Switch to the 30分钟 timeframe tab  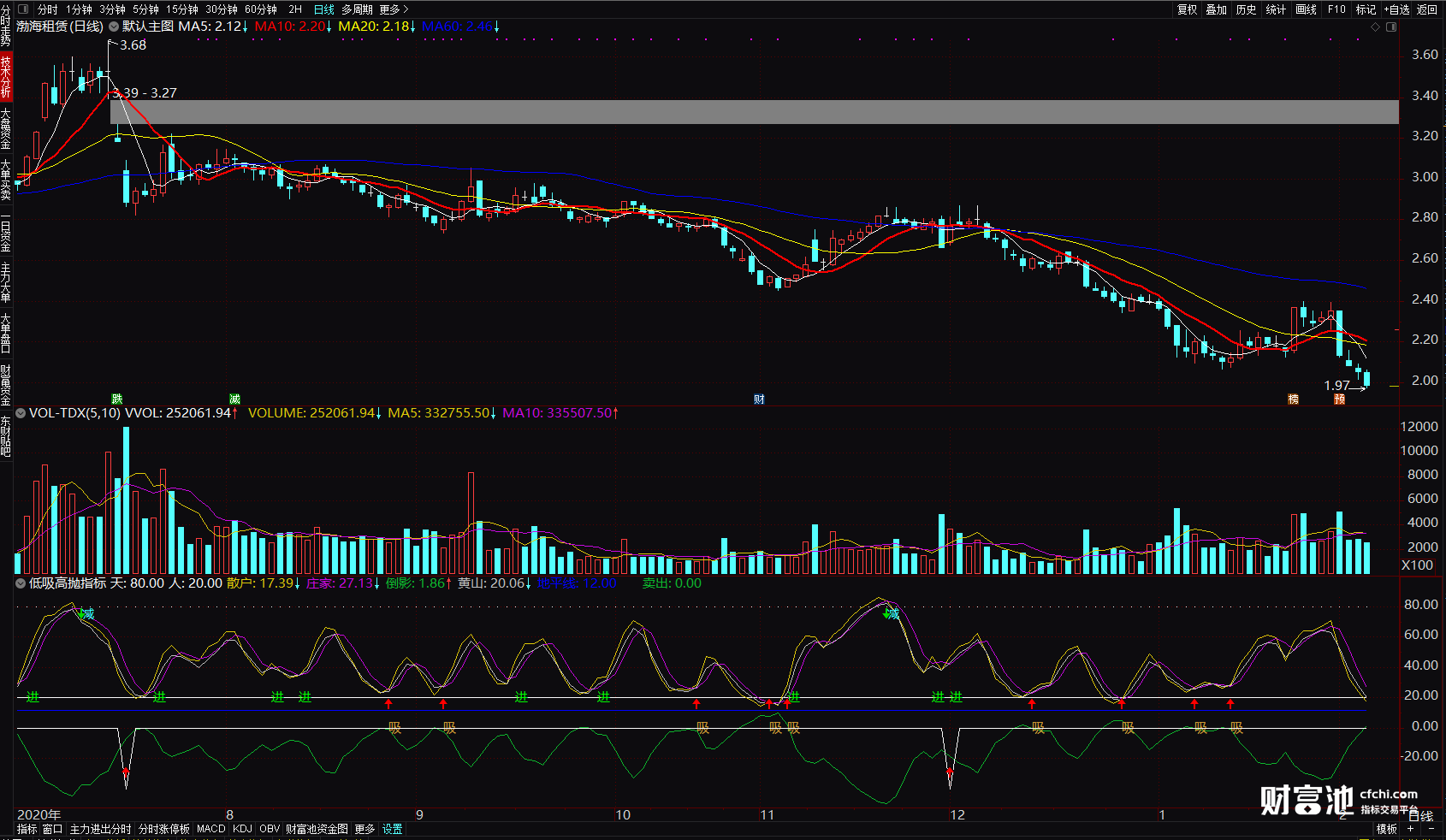click(221, 9)
